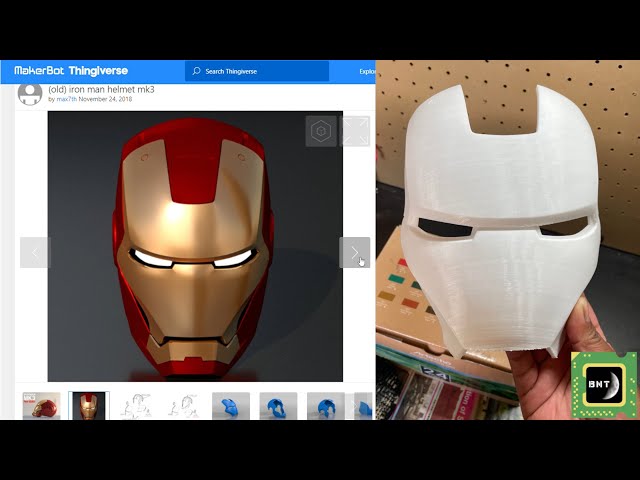This screenshot has height=480, width=640.
Task: Select the third blue model thumbnail
Action: (x=326, y=406)
